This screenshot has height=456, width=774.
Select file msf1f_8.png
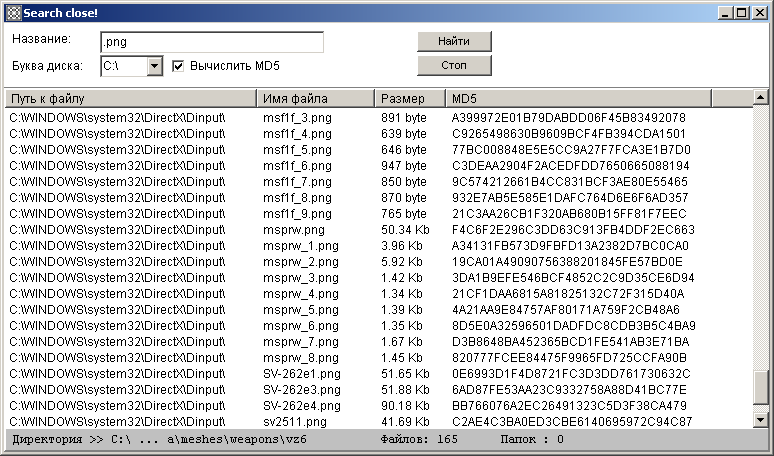click(297, 198)
